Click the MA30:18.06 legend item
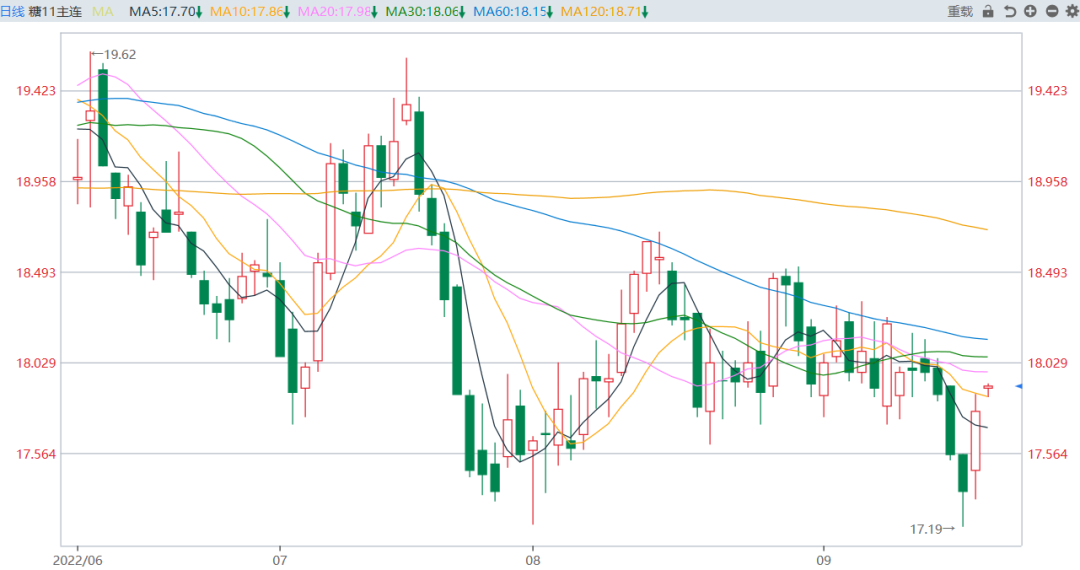 point(425,11)
